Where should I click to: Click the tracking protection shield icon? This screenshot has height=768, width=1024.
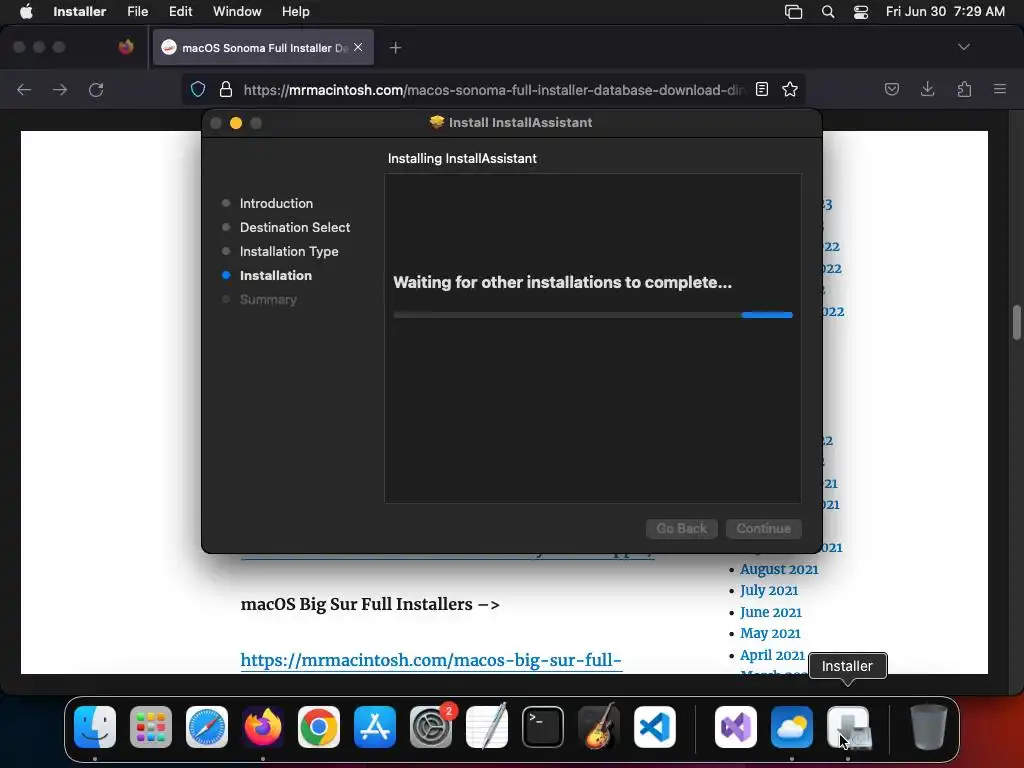198,89
